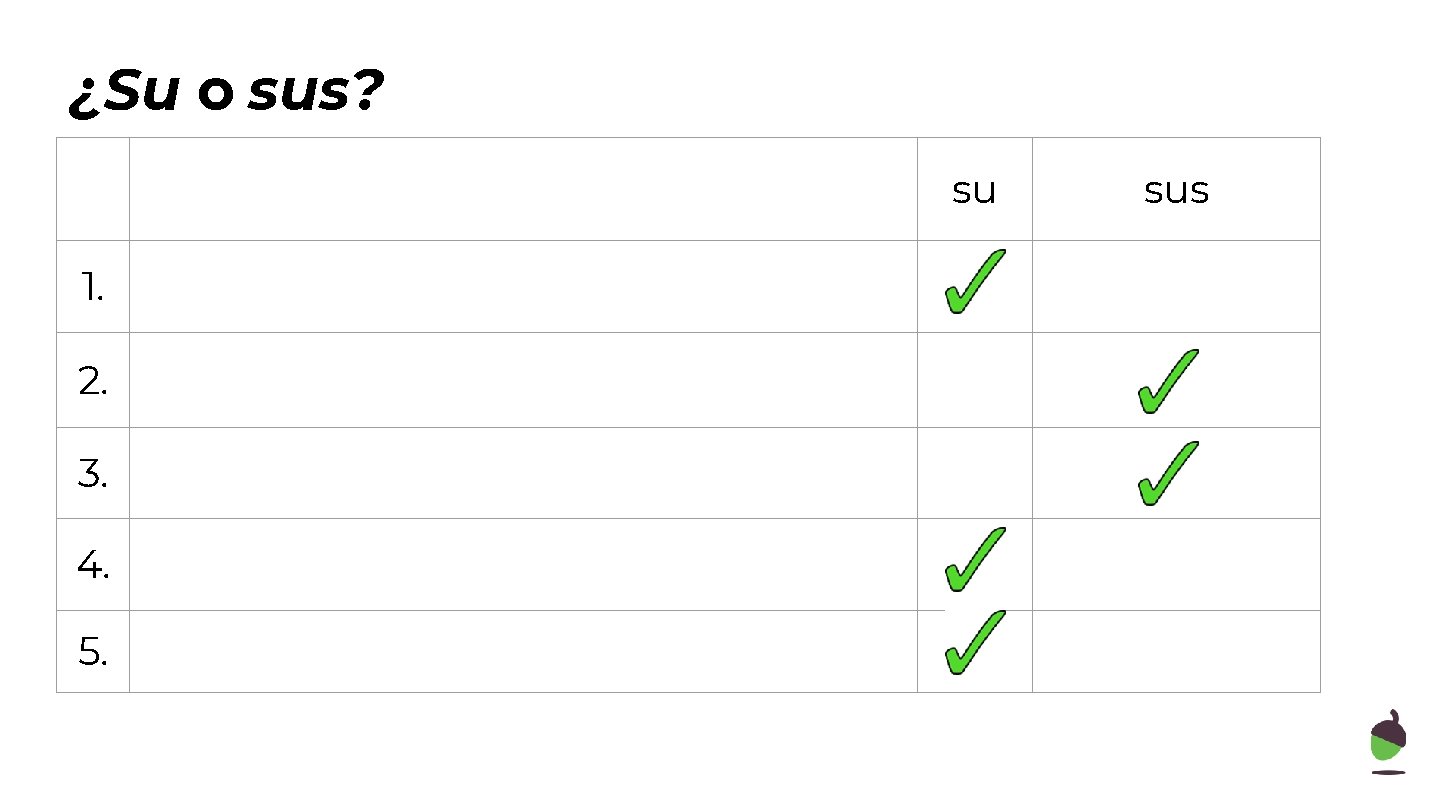Click the green check mark in row 1
1440x810 pixels.
(x=974, y=283)
